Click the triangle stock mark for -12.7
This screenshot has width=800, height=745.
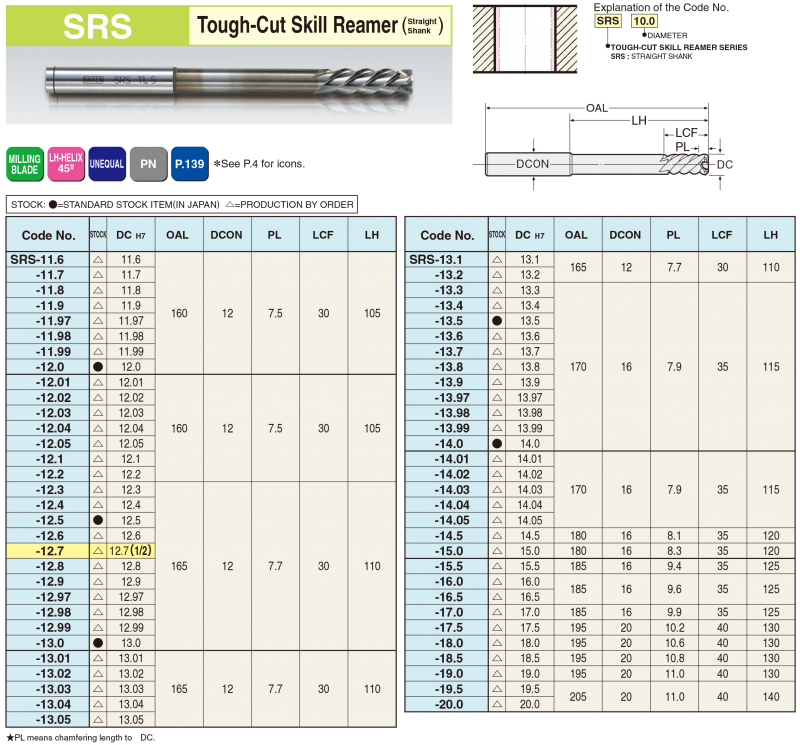tap(98, 551)
